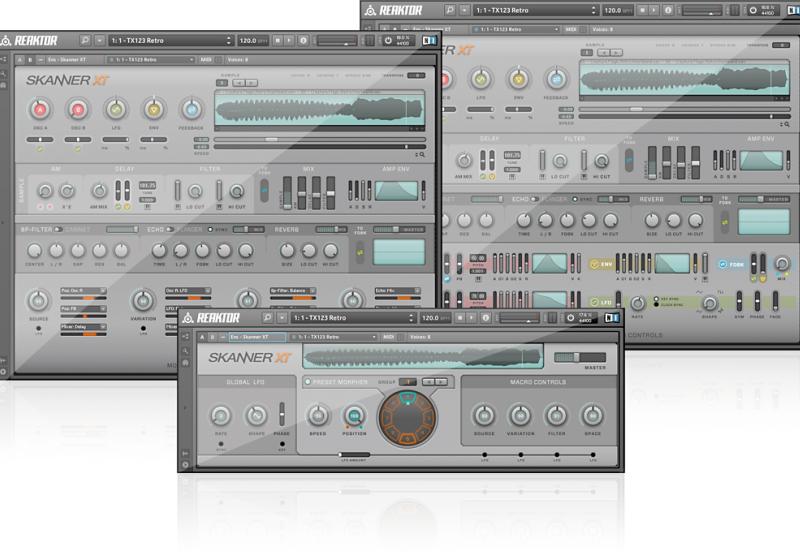800x560 pixels.
Task: Enable the PRESET MORPHER radio toggle
Action: pyautogui.click(x=308, y=381)
